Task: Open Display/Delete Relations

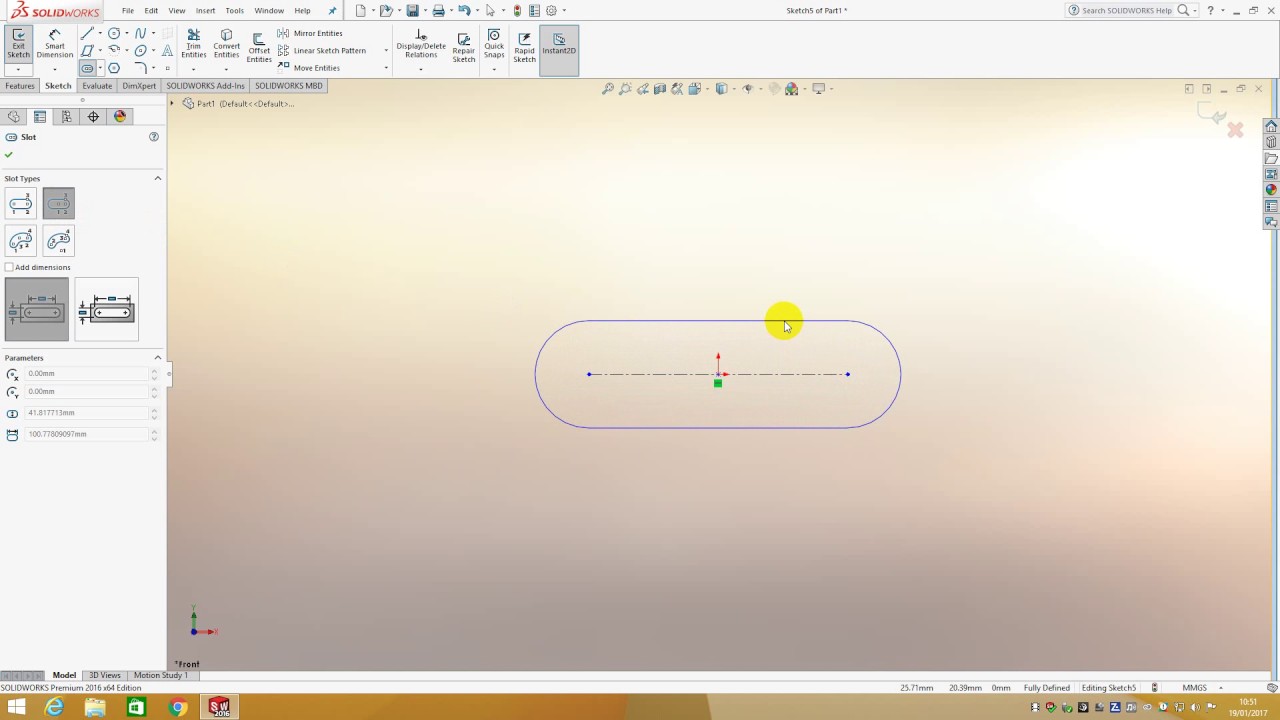Action: 421,44
